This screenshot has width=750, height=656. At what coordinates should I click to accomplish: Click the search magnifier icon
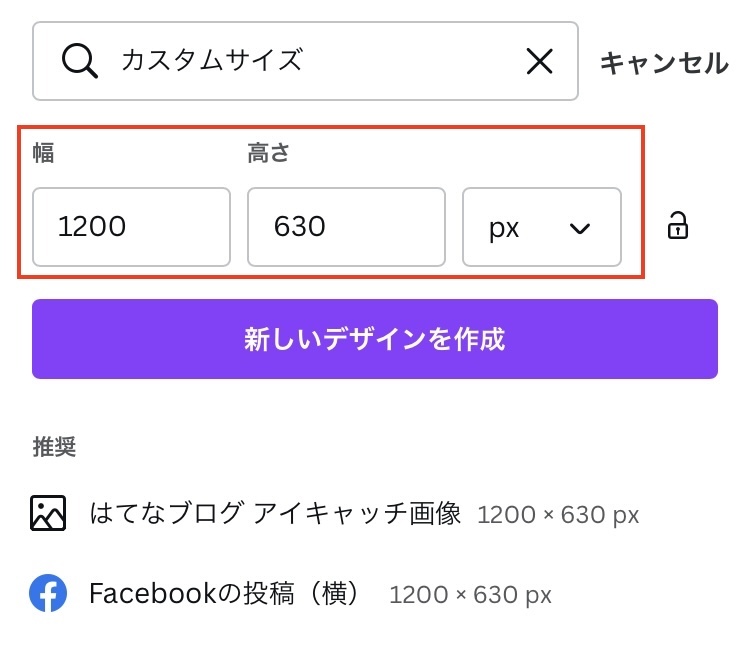click(80, 62)
